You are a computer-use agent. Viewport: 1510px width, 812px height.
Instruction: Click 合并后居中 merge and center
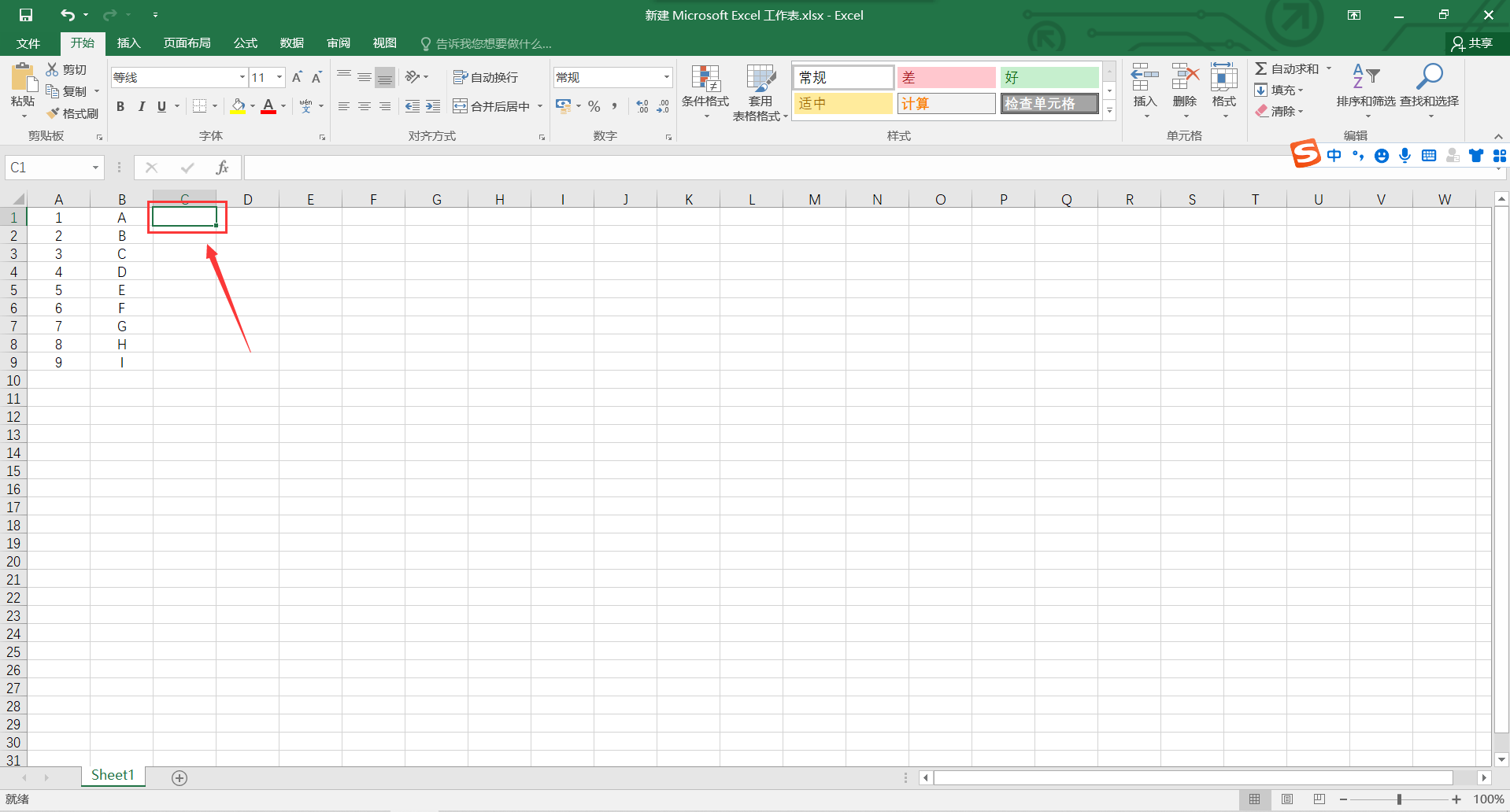[491, 106]
